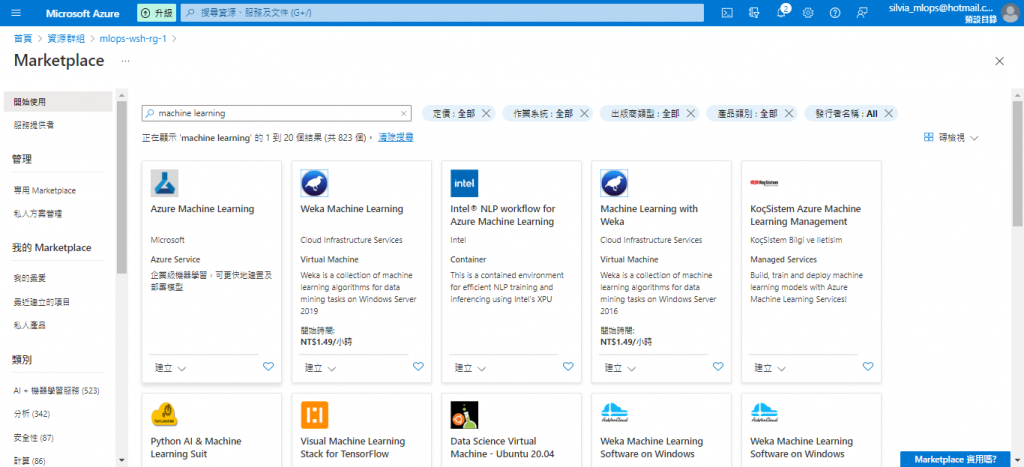
Task: Remove the 定價 : 全部 filter
Action: [x=486, y=114]
